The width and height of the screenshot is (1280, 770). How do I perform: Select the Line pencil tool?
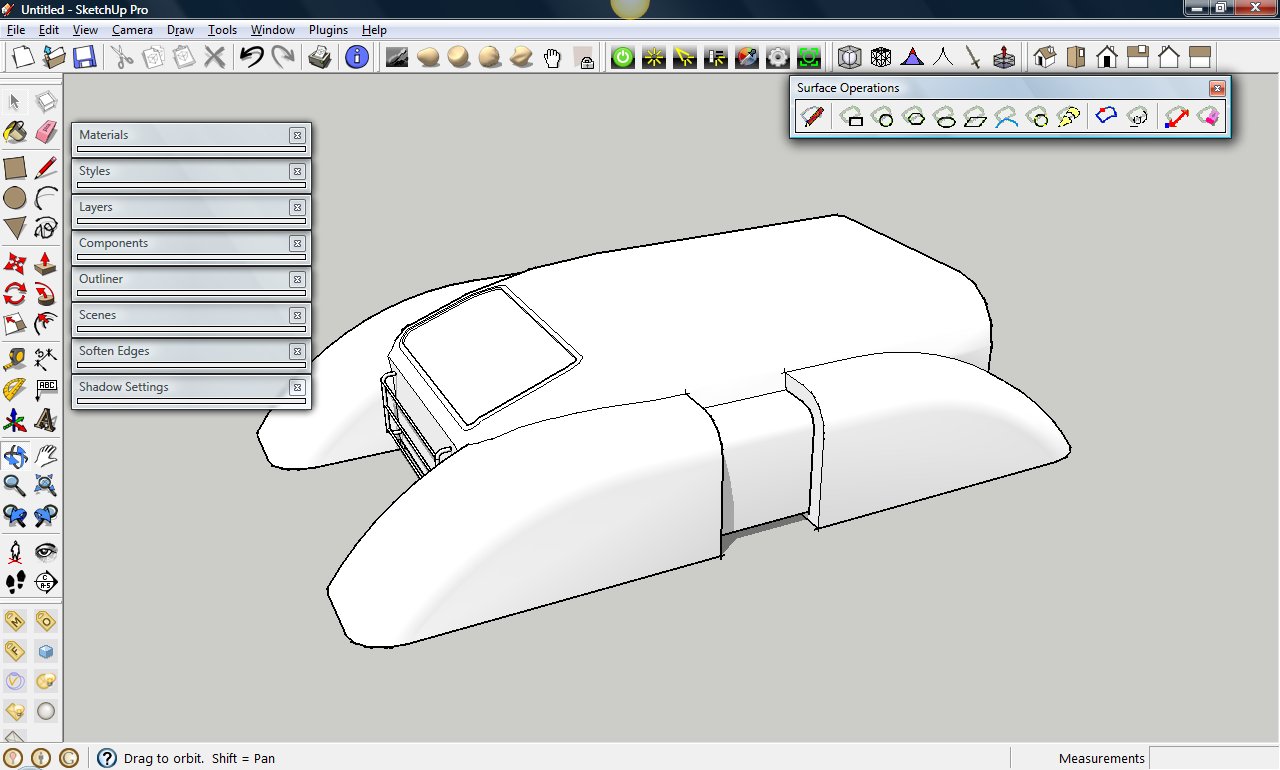(46, 167)
